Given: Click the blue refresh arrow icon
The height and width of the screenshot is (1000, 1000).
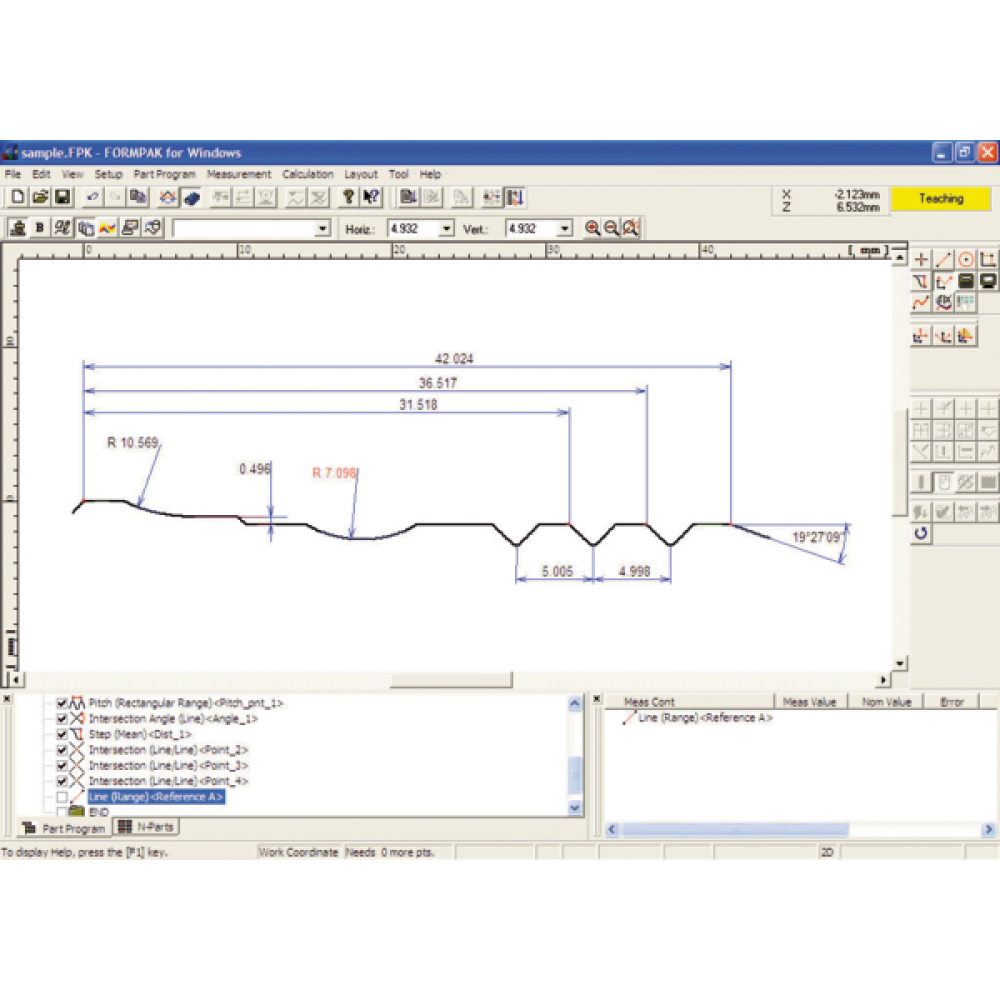Looking at the screenshot, I should (921, 534).
